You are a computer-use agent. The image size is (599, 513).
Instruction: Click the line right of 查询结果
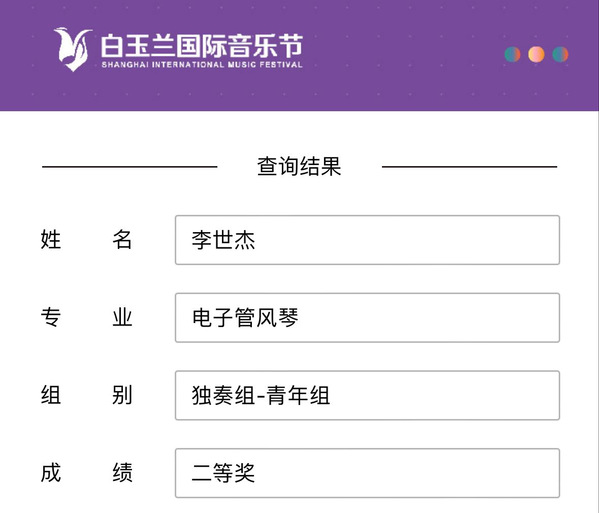pyautogui.click(x=469, y=167)
